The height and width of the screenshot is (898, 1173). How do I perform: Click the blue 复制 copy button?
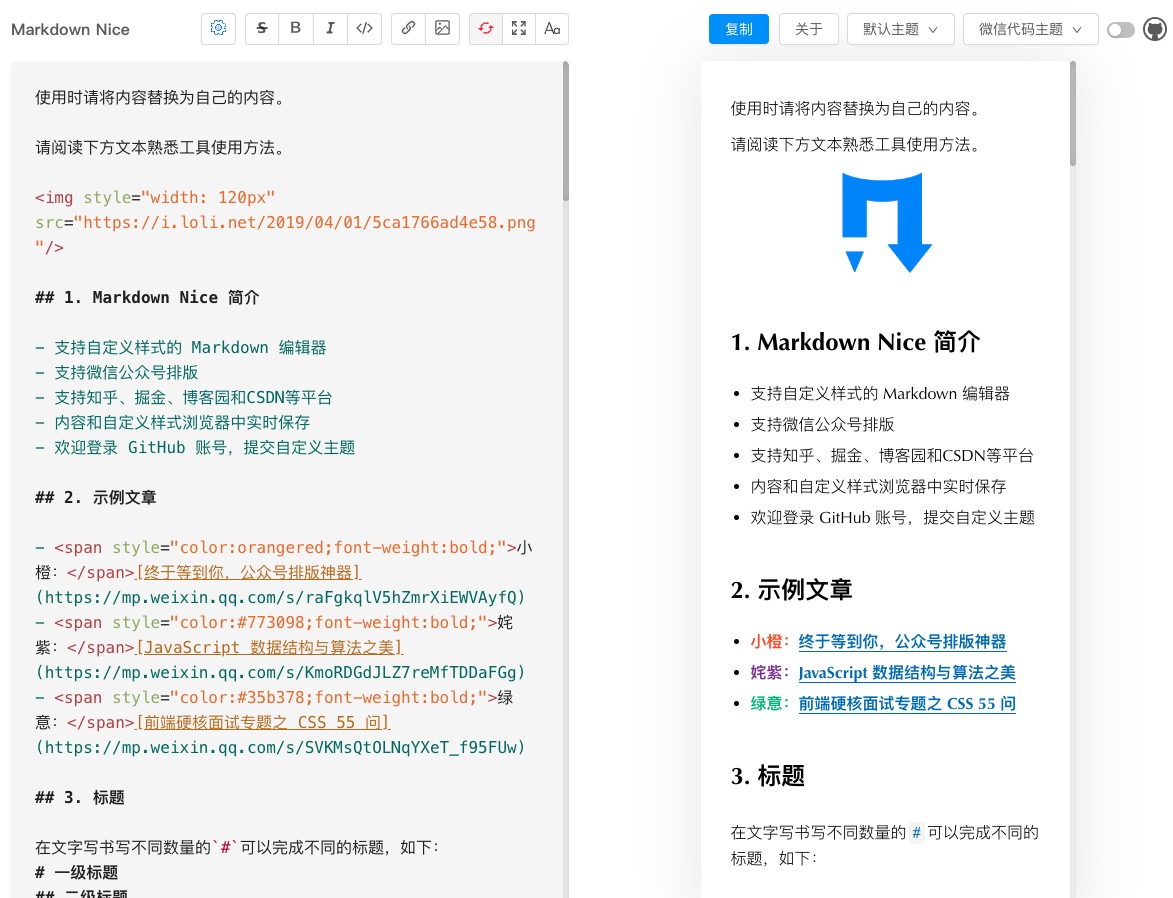coord(738,29)
